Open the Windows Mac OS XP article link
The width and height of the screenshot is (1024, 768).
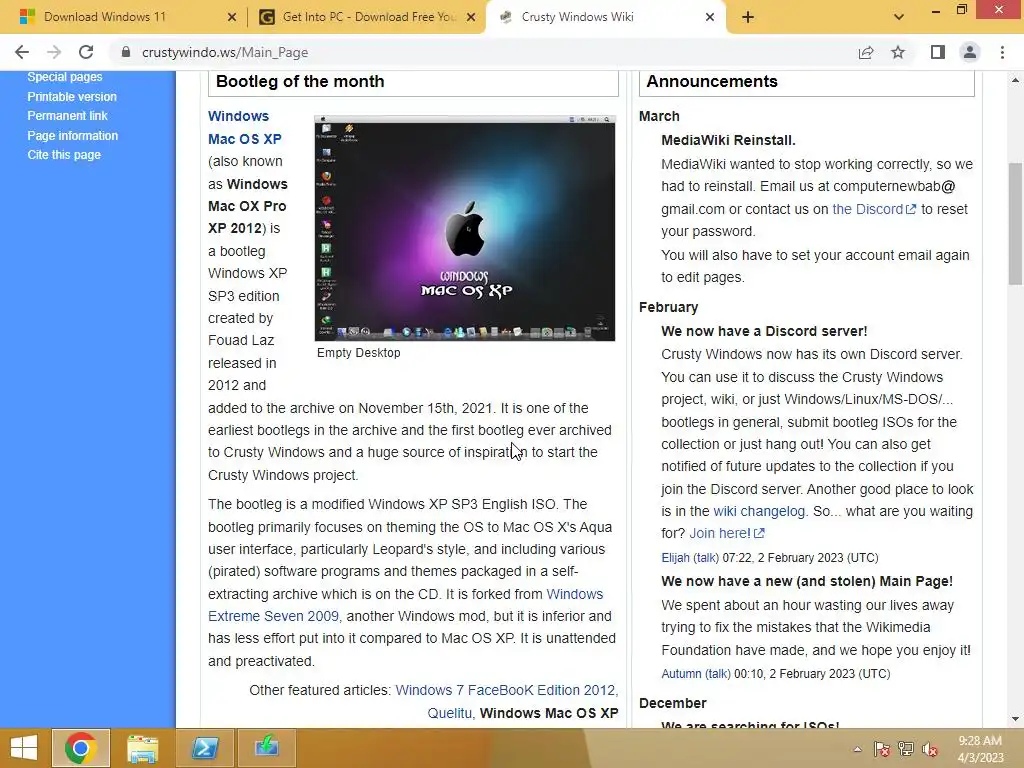pyautogui.click(x=245, y=127)
